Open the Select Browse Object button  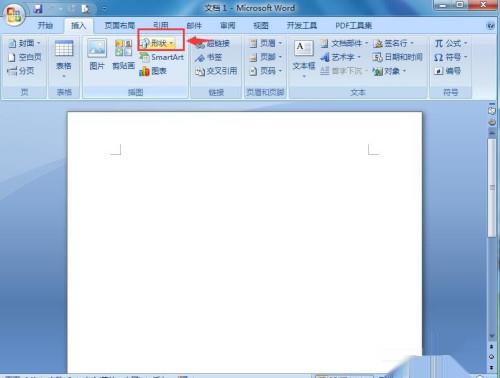coord(492,357)
